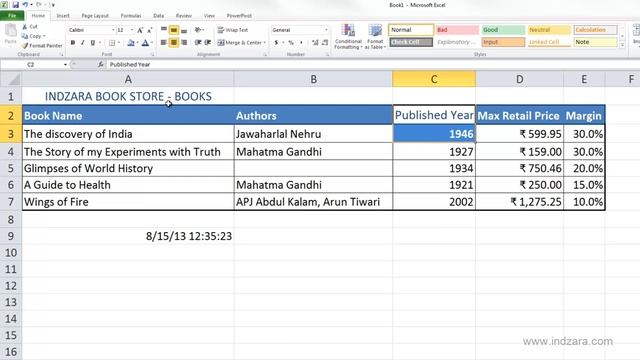640x360 pixels.
Task: Apply the Fill Color bucket
Action: (131, 42)
